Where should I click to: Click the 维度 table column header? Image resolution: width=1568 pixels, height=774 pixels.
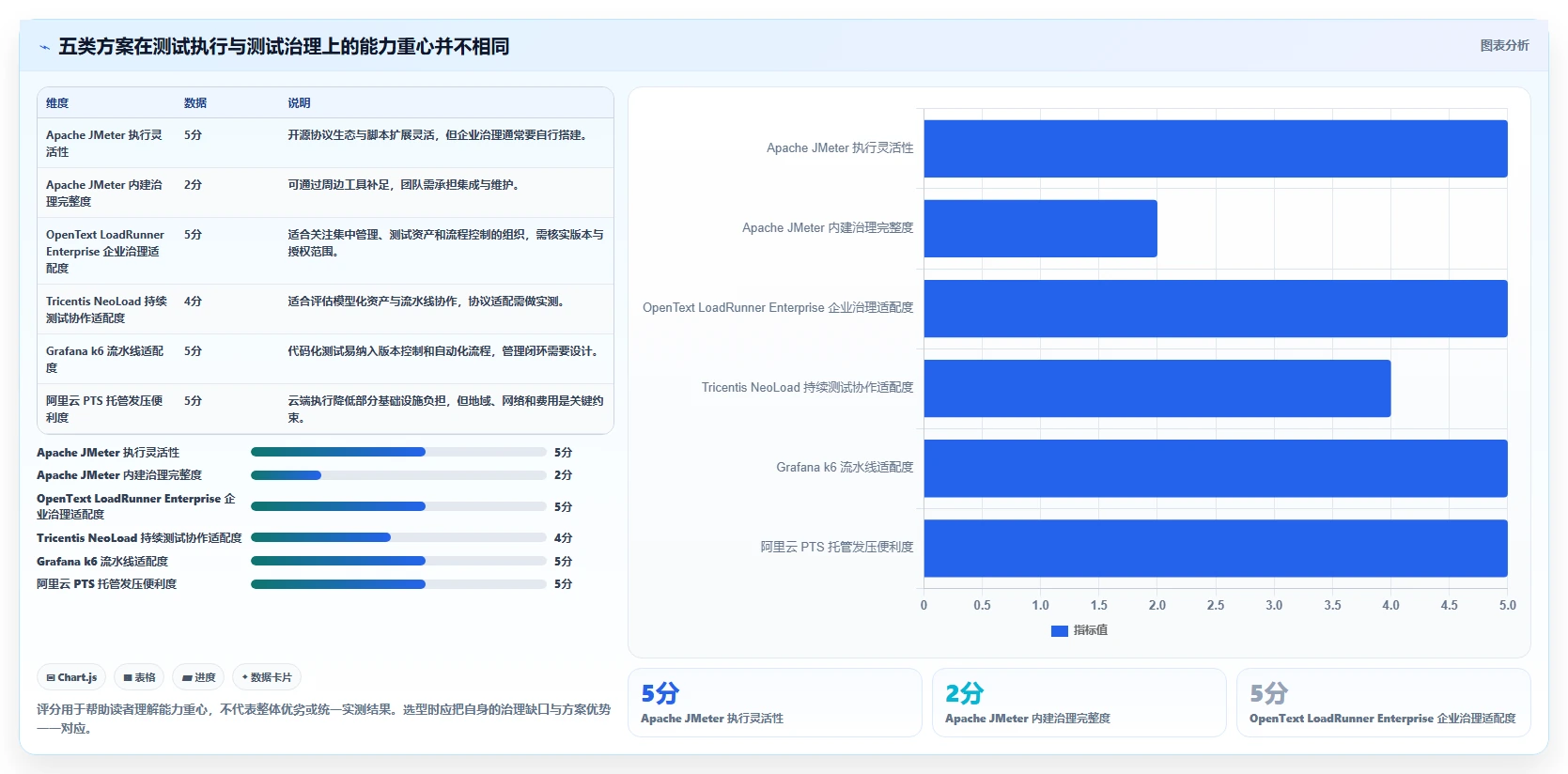(57, 103)
